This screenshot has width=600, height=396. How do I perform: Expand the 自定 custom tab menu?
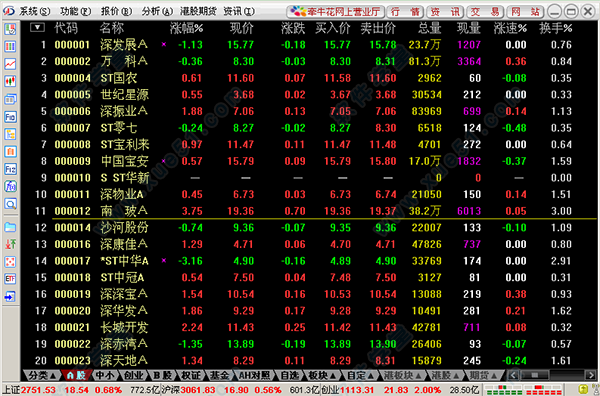point(360,375)
